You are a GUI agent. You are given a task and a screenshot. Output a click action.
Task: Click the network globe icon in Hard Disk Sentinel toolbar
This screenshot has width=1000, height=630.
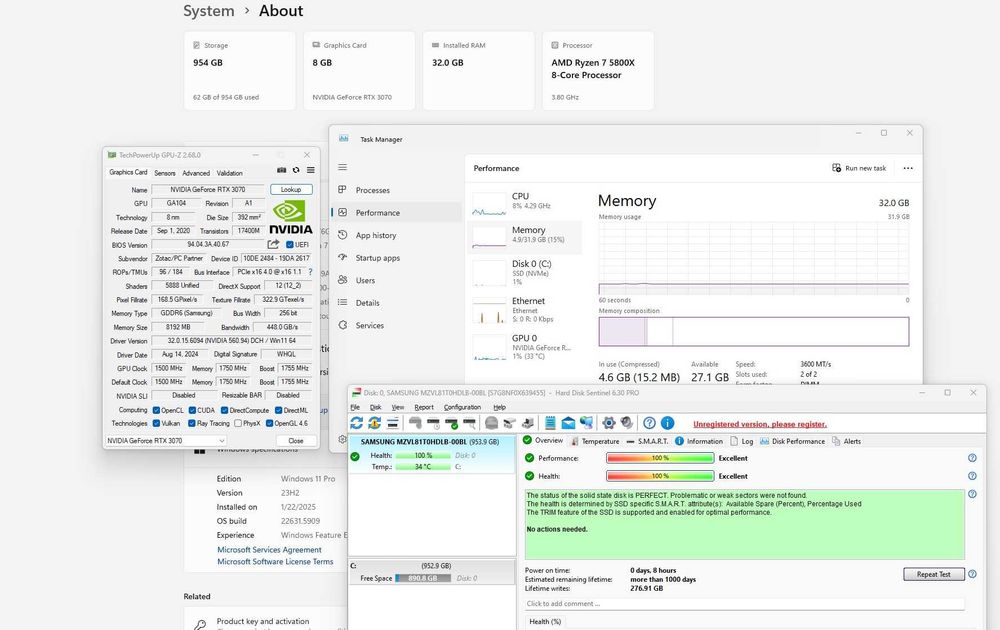click(x=586, y=423)
